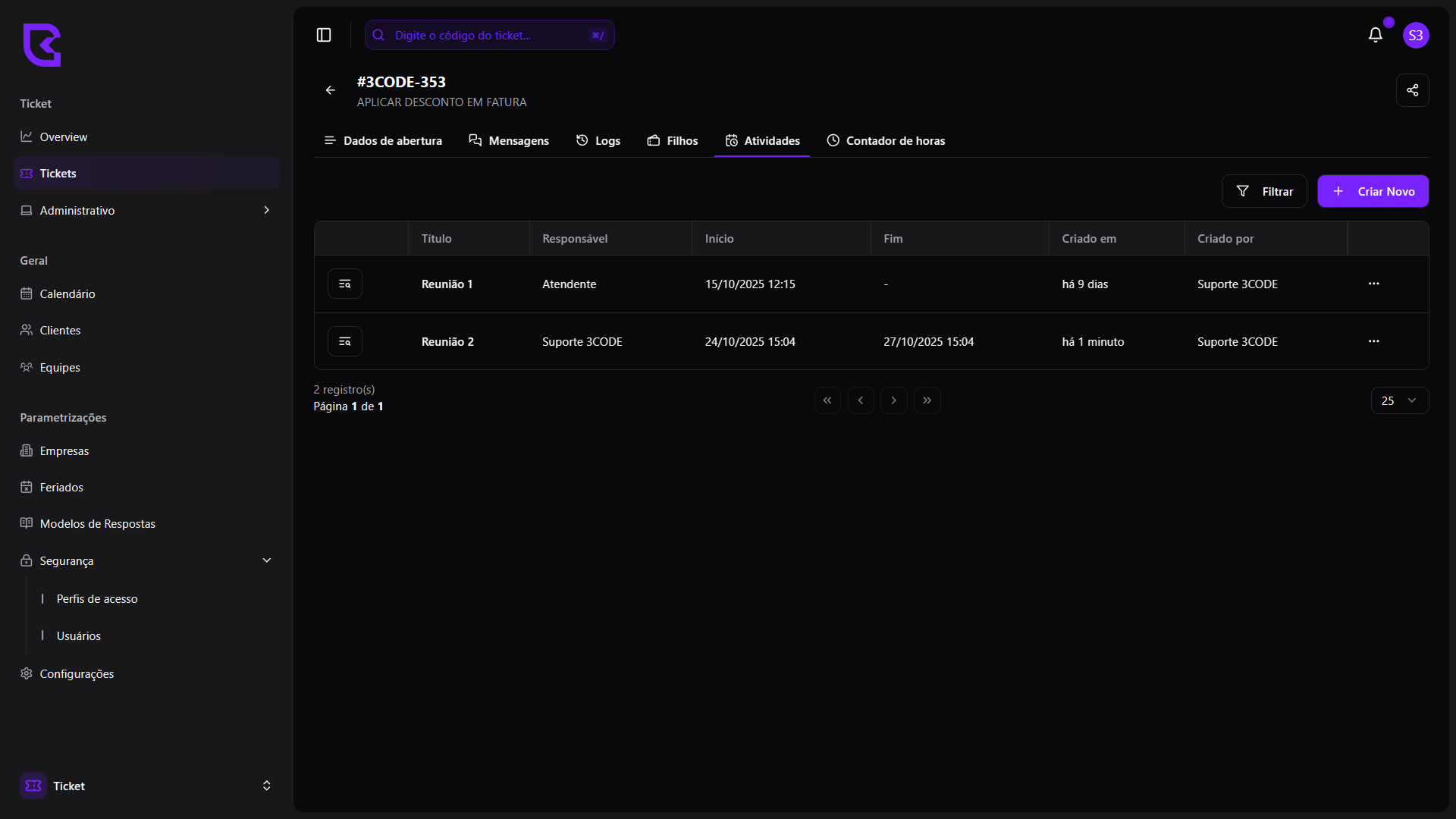Click the S3 user avatar
This screenshot has height=819, width=1456.
click(x=1415, y=35)
